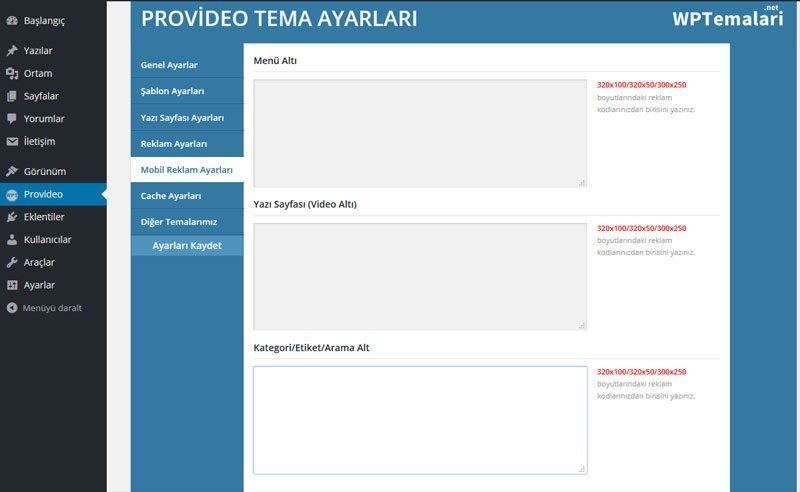Switch to the Genel Ayarlar tab
This screenshot has width=800, height=492.
[187, 65]
